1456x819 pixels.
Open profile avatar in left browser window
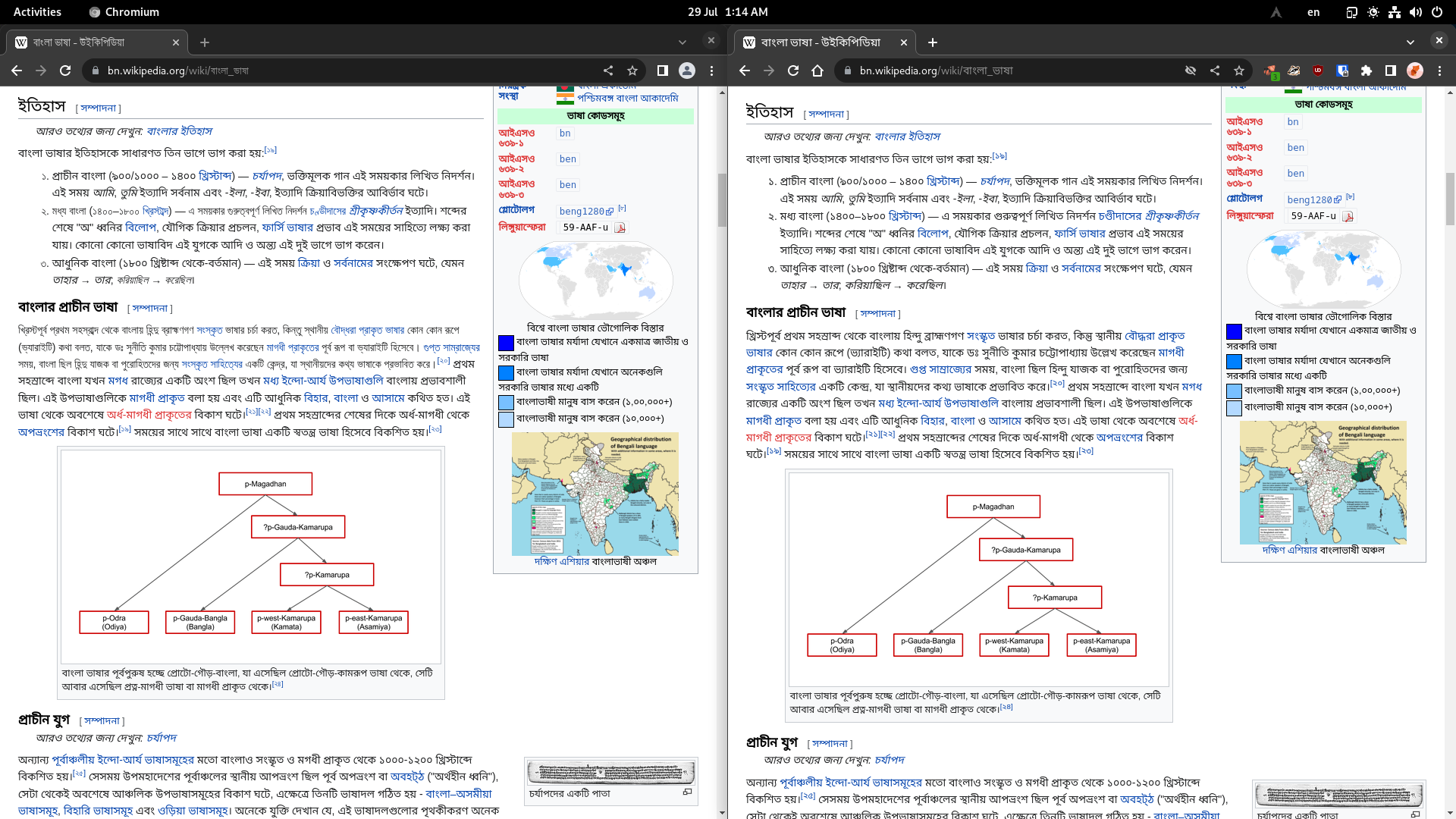pyautogui.click(x=687, y=71)
